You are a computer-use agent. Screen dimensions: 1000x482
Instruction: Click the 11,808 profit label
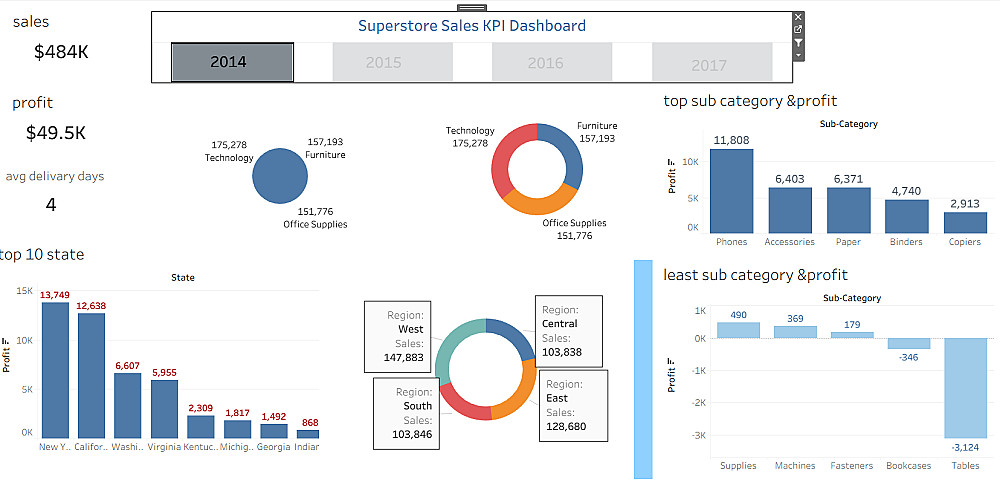click(x=732, y=140)
